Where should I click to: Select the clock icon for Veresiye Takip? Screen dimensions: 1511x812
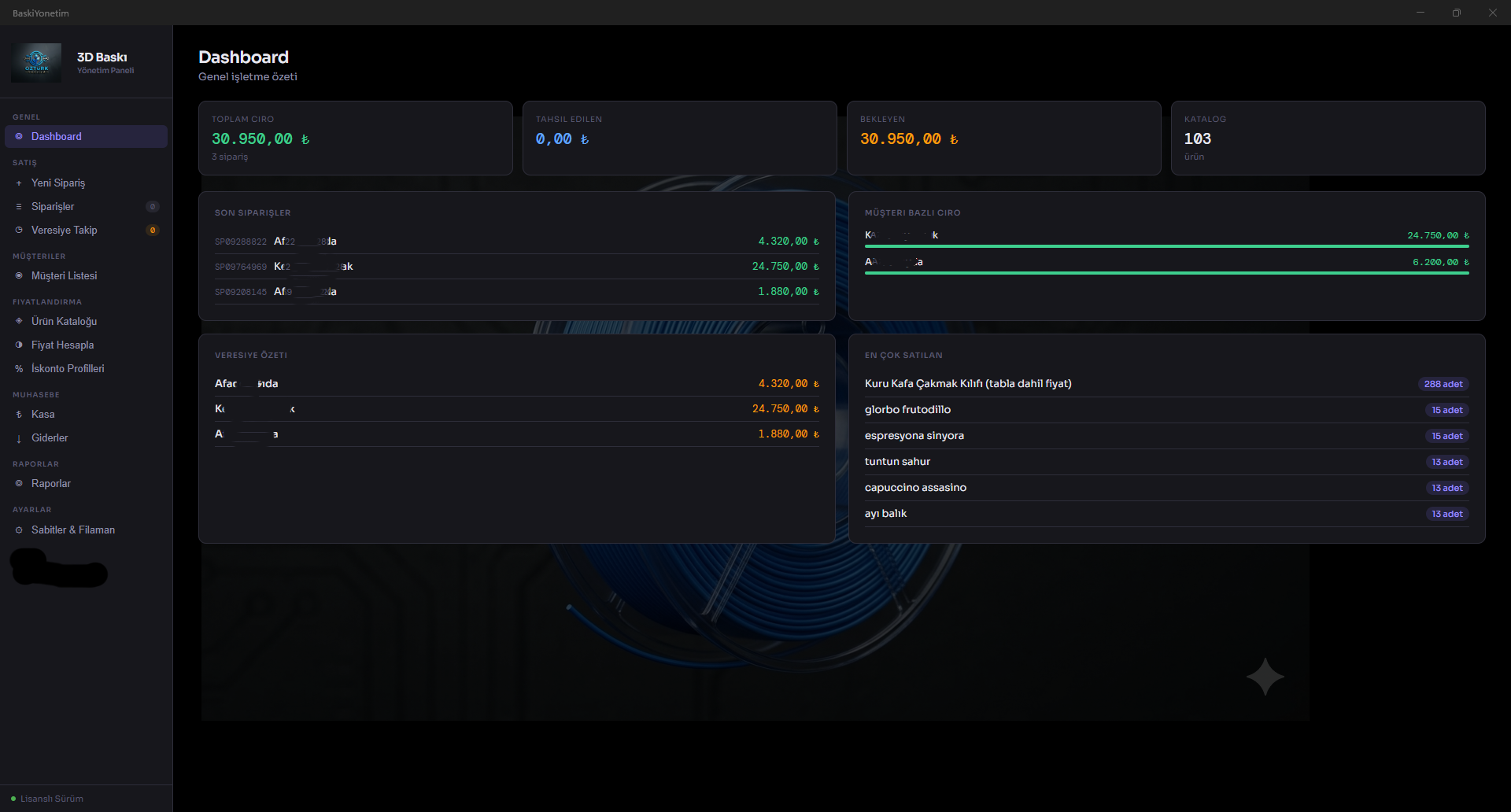click(19, 230)
